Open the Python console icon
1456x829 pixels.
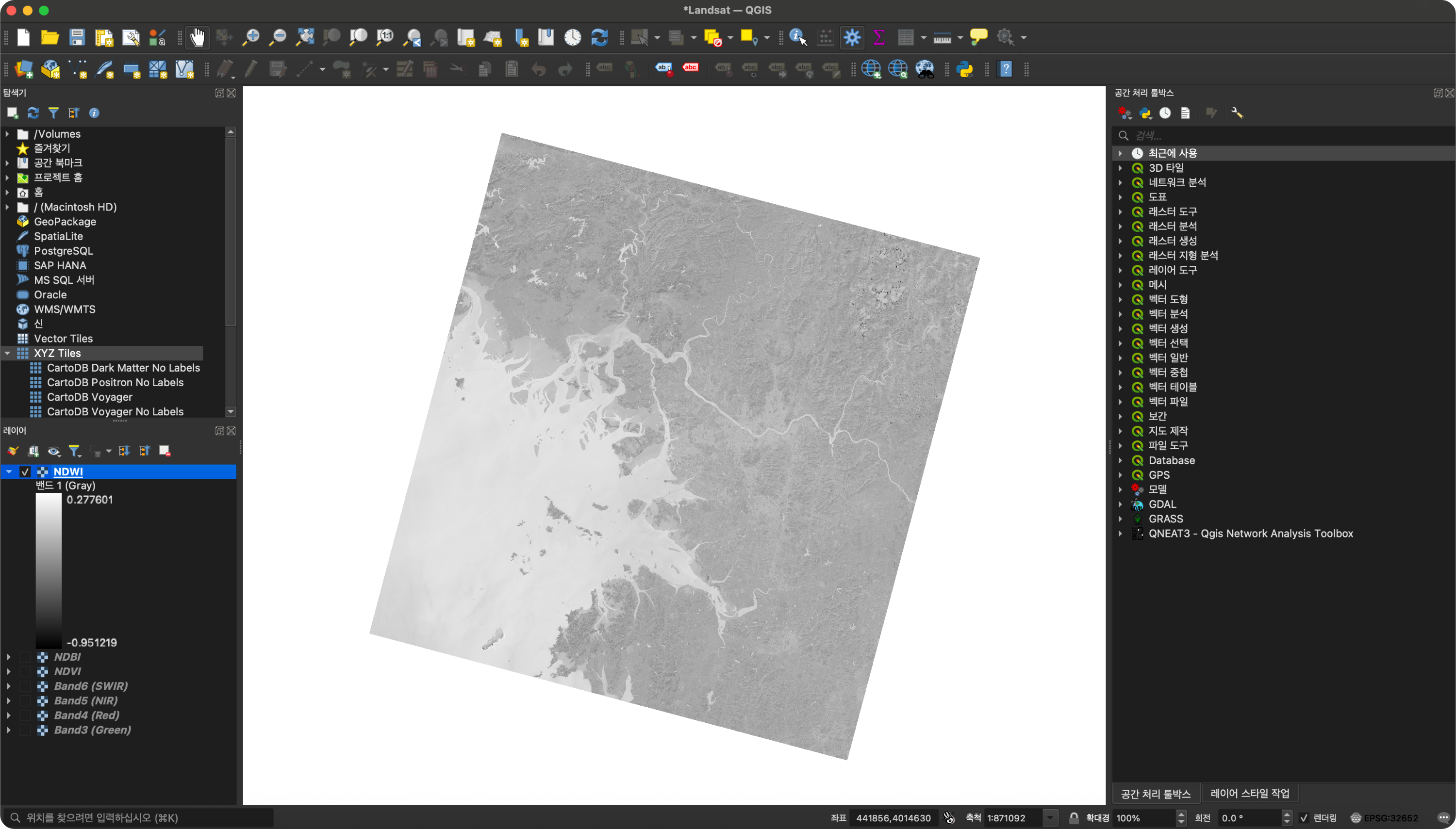click(965, 69)
